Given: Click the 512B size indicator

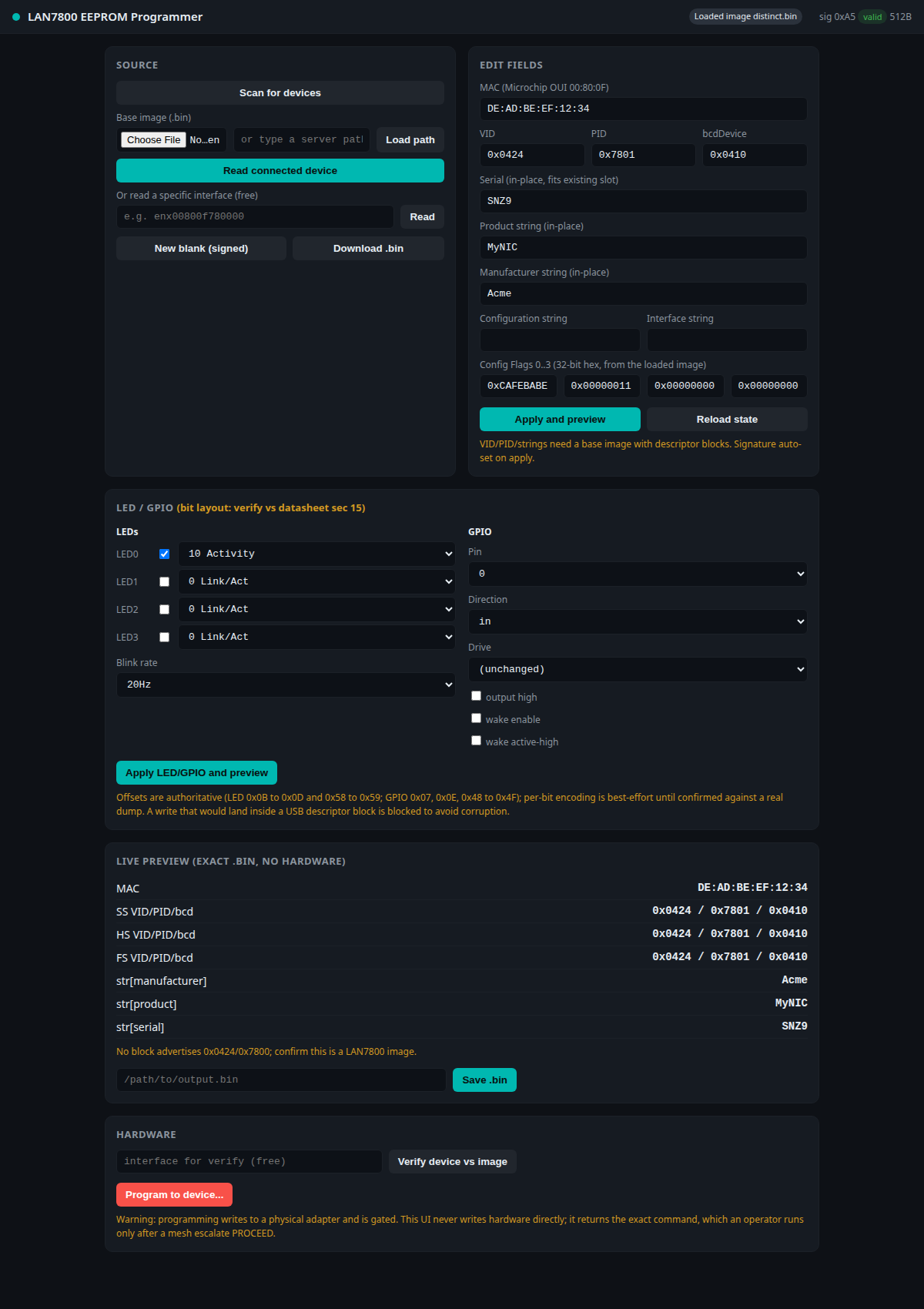Looking at the screenshot, I should [901, 17].
